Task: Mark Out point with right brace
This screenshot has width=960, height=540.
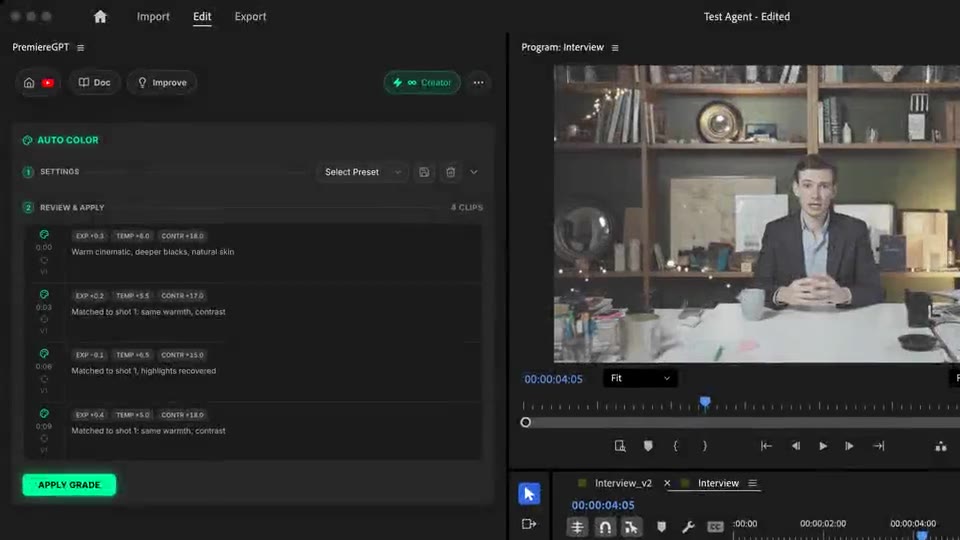Action: [705, 446]
